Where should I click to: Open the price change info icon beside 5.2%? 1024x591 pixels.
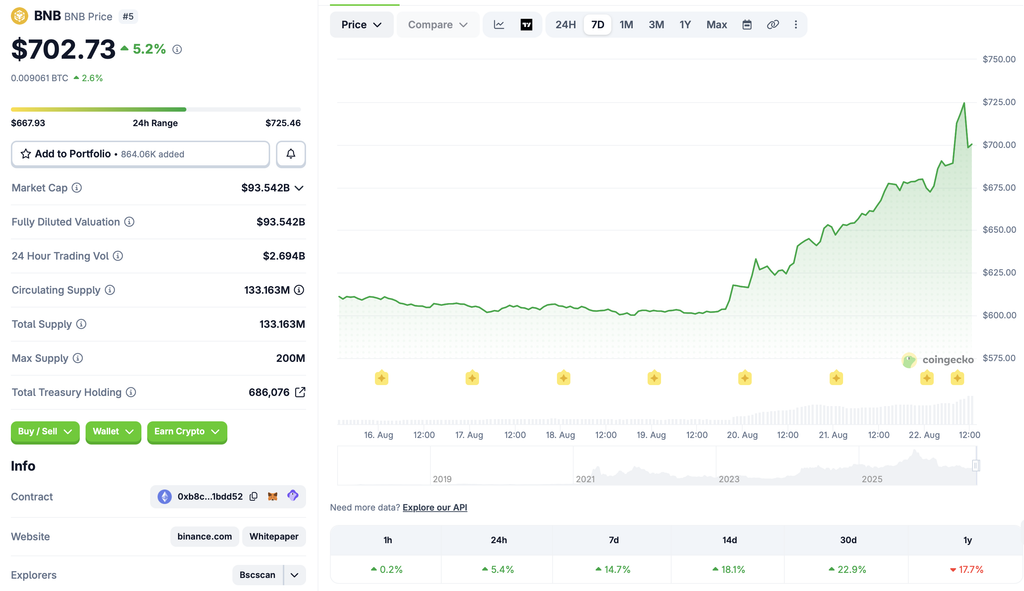(x=177, y=50)
